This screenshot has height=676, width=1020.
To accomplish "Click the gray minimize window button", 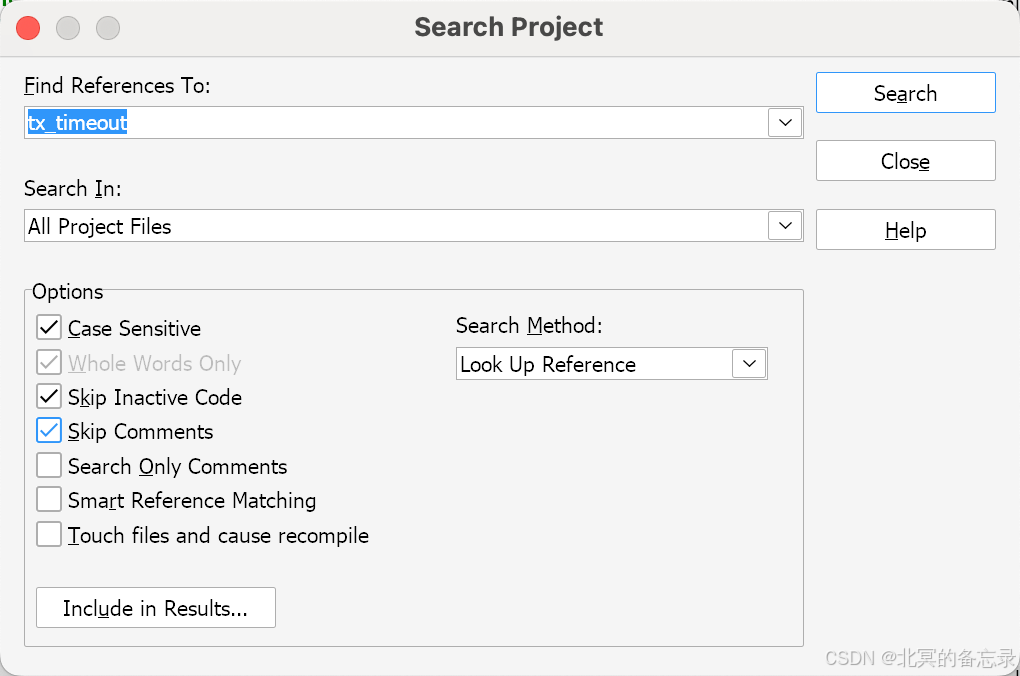I will tap(68, 28).
